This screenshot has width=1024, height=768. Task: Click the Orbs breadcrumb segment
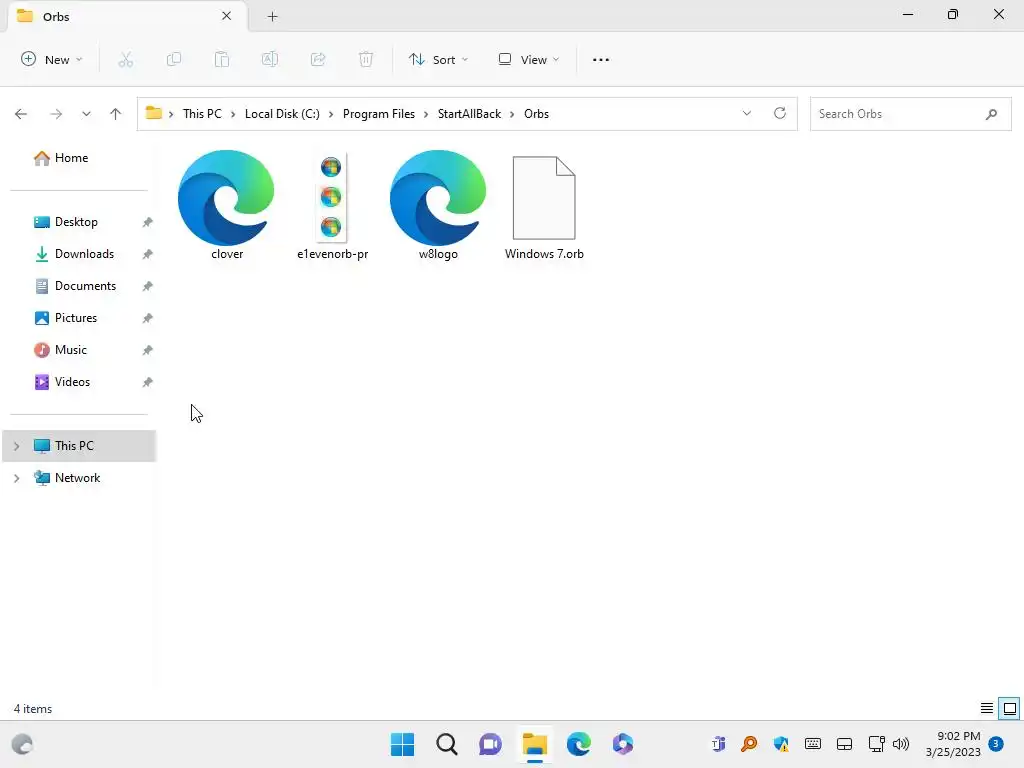[536, 114]
